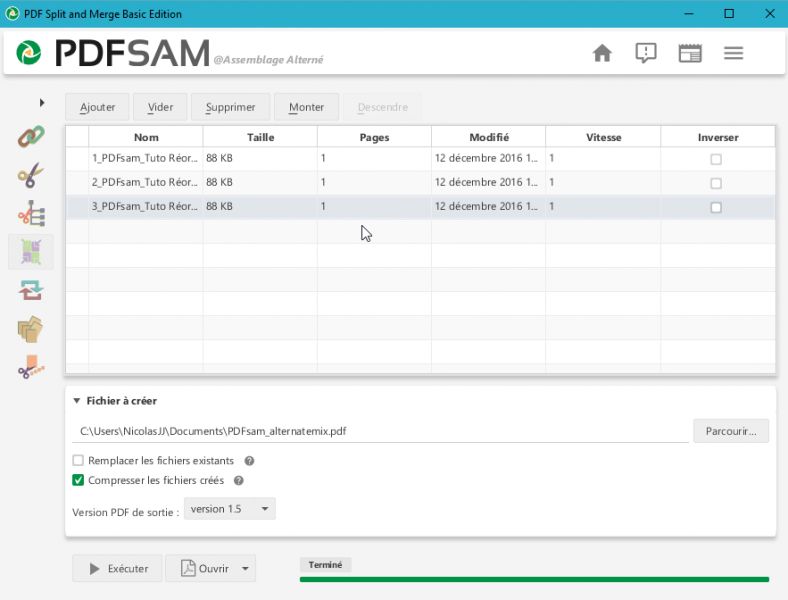Click the Version PDF de sortie label
The width and height of the screenshot is (788, 600).
coord(126,513)
